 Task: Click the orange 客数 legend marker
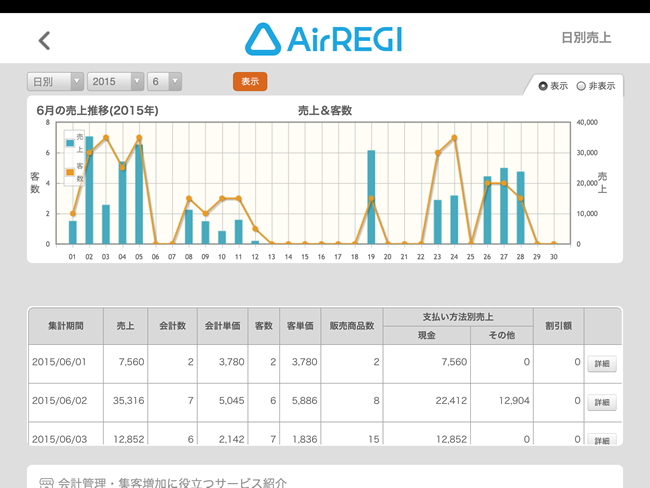coord(69,172)
